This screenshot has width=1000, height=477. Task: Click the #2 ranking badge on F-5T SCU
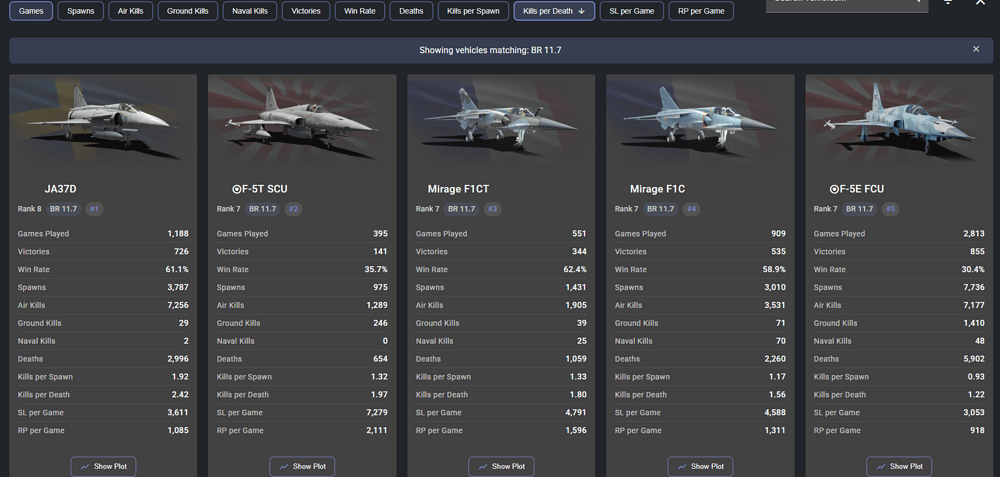click(293, 209)
